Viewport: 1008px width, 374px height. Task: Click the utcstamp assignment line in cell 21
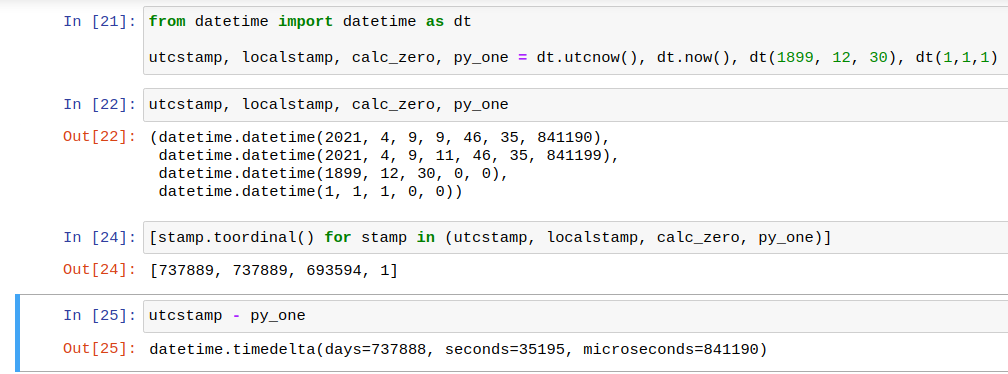coord(573,57)
